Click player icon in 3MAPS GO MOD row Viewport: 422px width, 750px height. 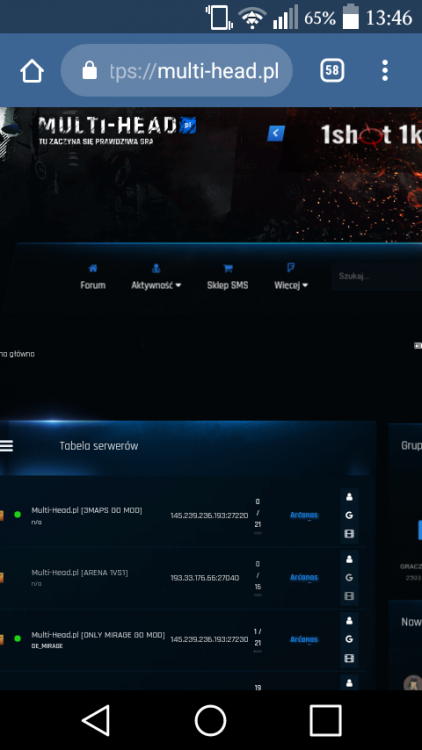349,497
